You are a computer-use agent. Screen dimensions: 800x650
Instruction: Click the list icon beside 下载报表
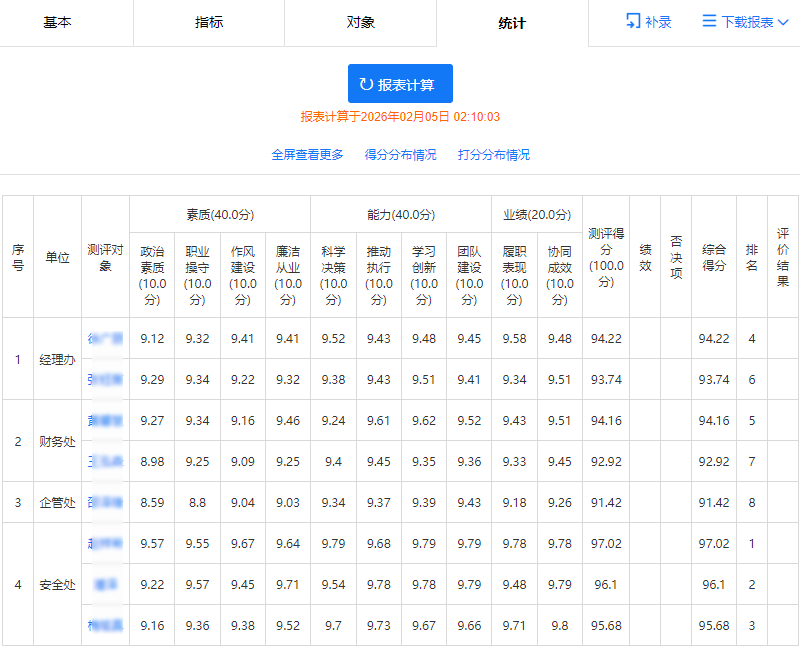pyautogui.click(x=706, y=21)
